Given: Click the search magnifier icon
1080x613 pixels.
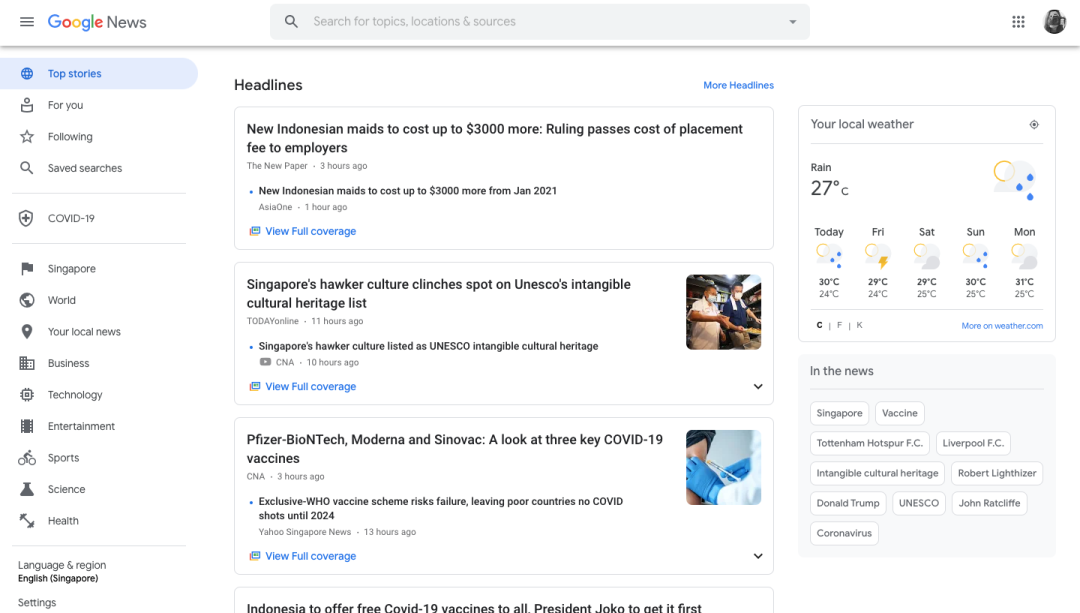Looking at the screenshot, I should coord(291,21).
